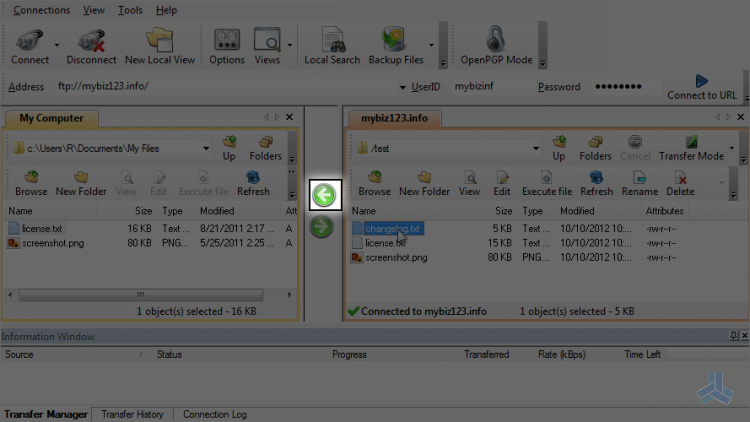
Task: Enable OpenPGP Mode padlock icon
Action: tap(496, 39)
